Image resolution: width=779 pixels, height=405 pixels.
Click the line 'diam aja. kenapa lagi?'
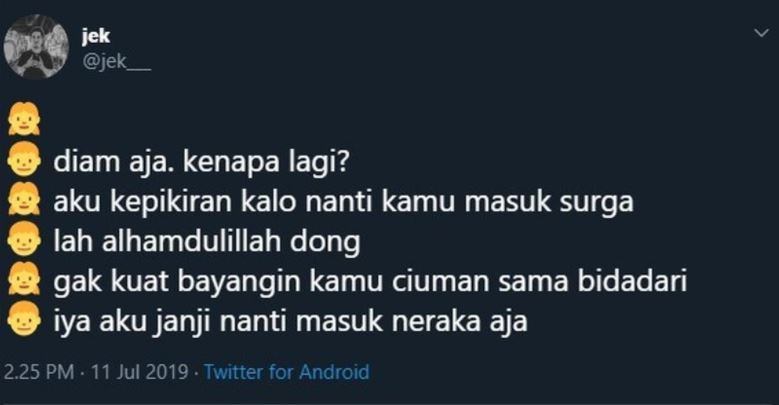200,163
